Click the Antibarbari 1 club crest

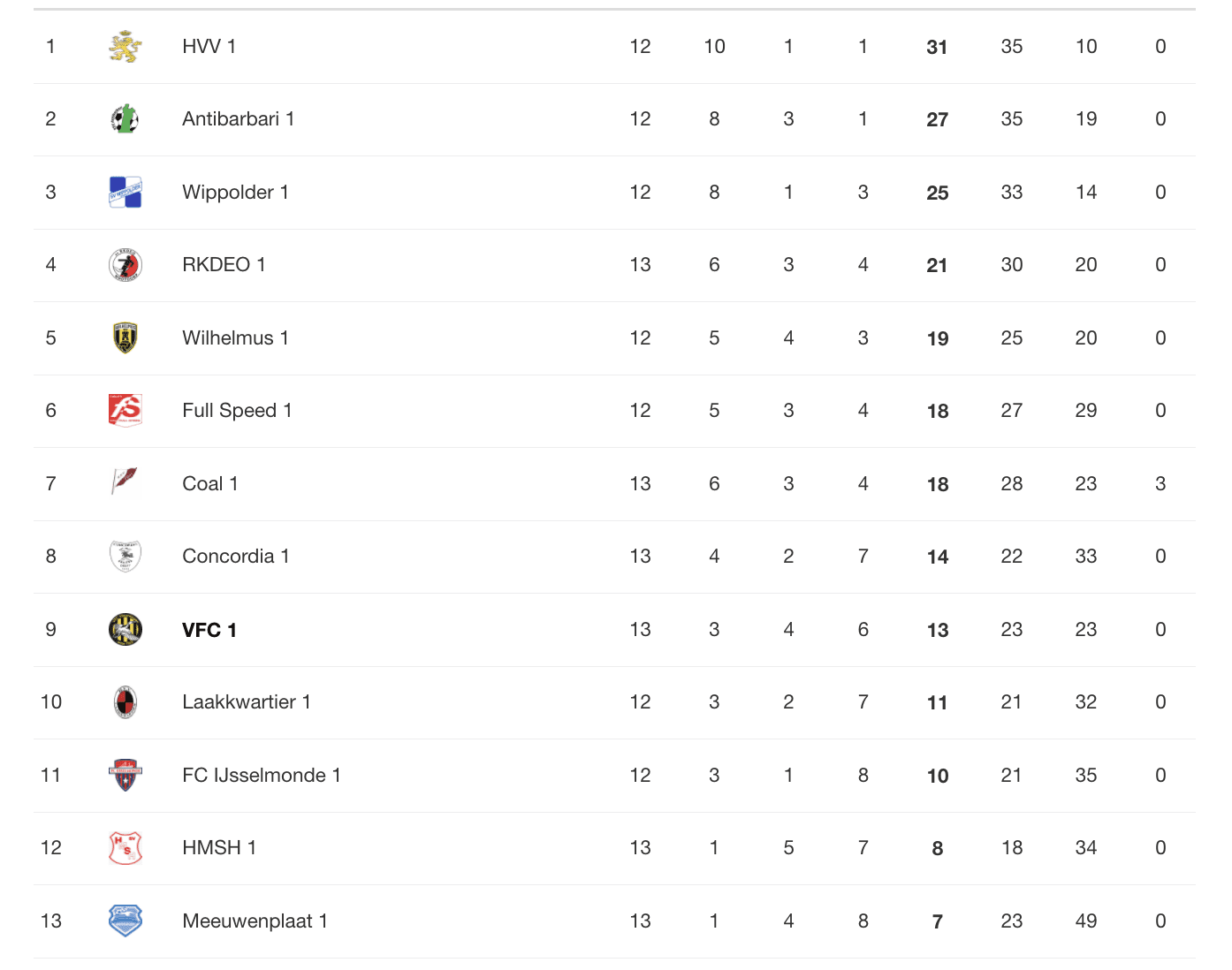pyautogui.click(x=125, y=119)
